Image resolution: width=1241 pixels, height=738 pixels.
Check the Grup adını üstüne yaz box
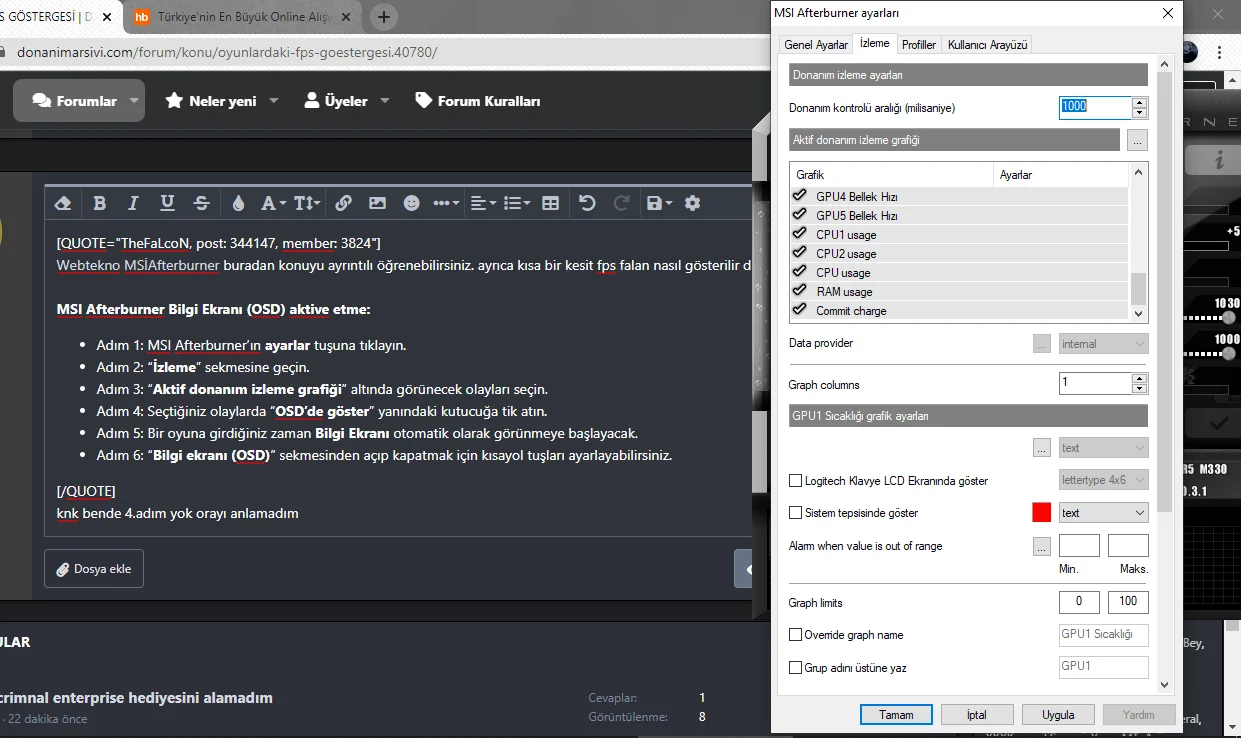coord(796,668)
